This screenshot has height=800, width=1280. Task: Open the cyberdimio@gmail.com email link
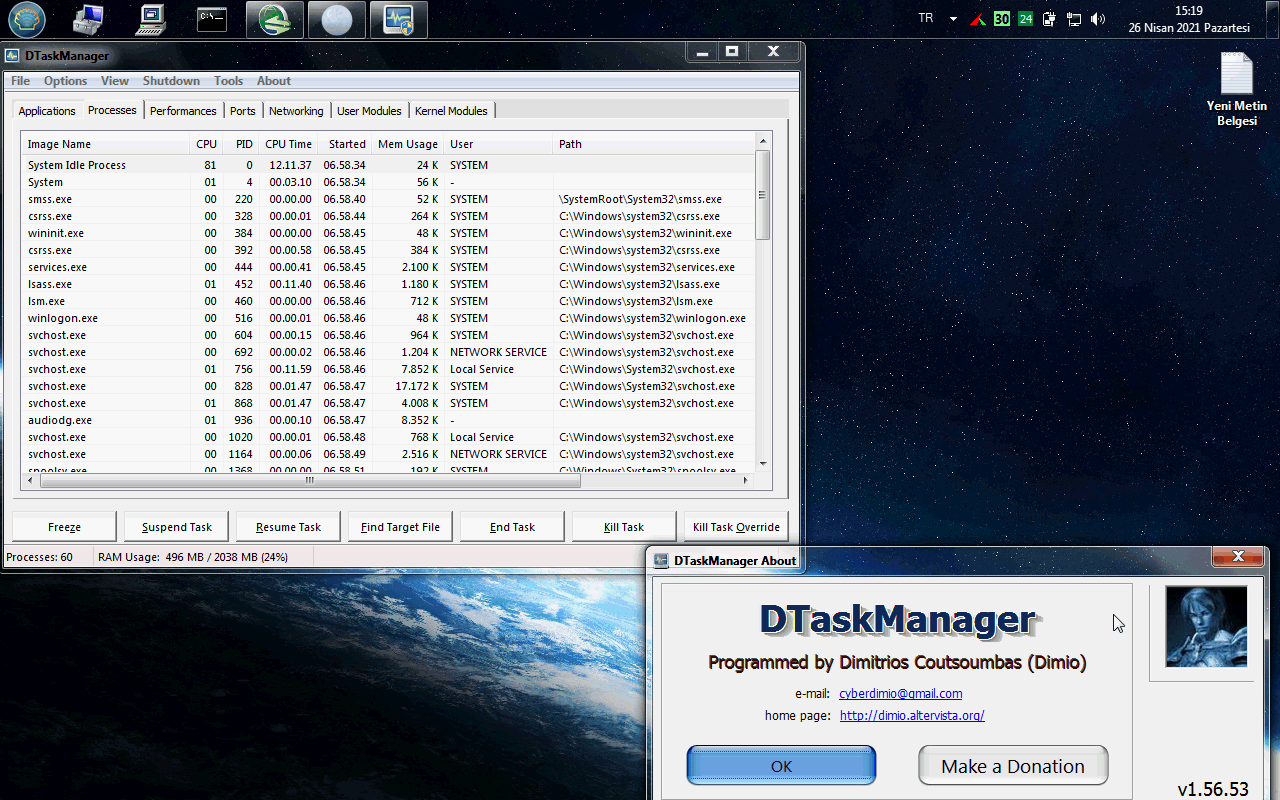tap(901, 693)
